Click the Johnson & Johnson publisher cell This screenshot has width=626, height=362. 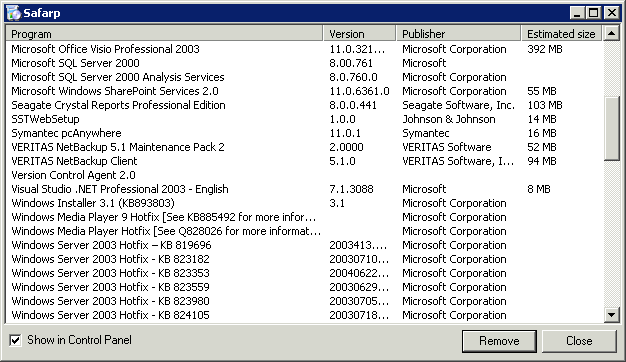449,119
